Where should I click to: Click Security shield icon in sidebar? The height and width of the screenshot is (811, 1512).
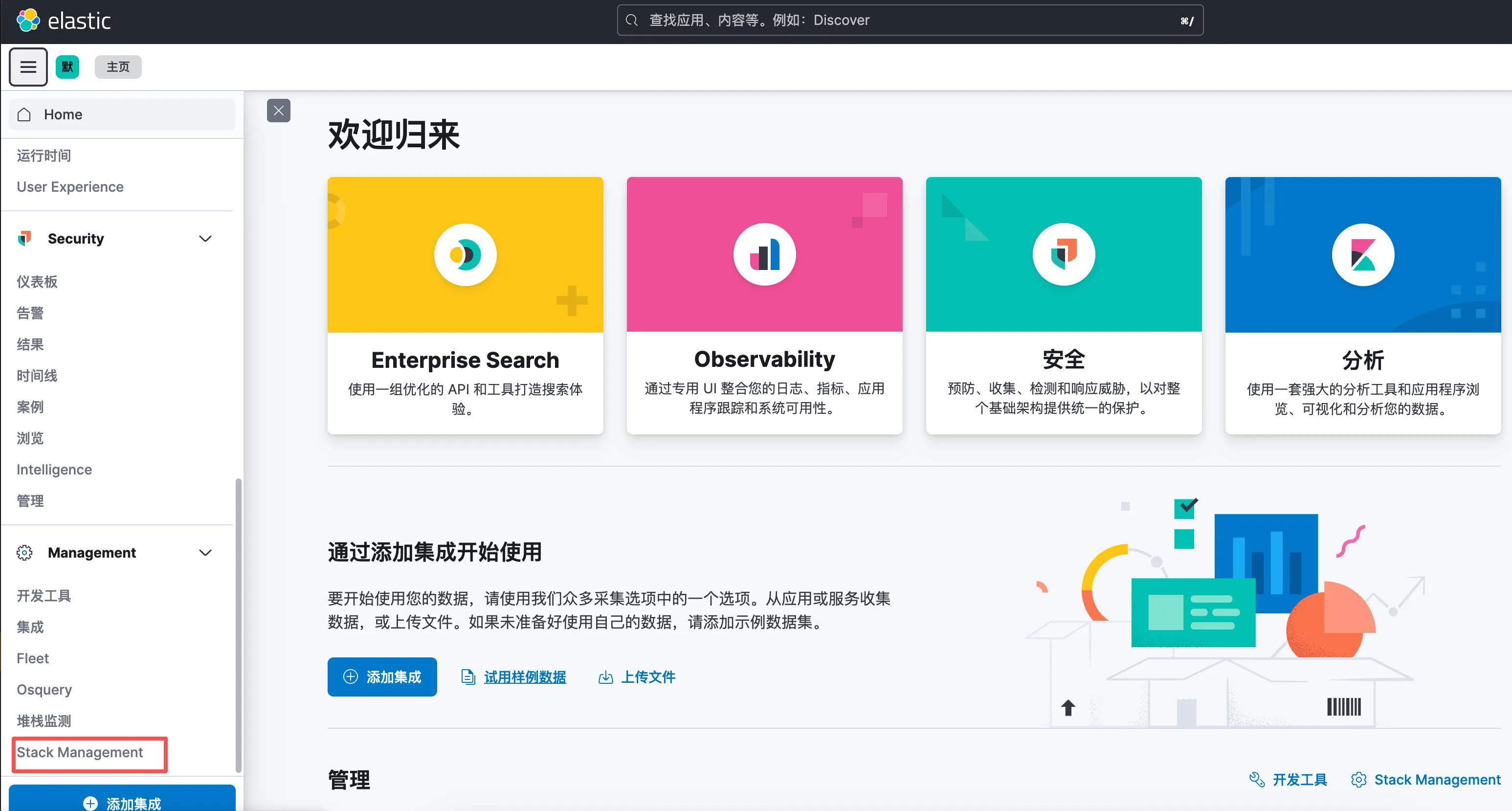[24, 238]
